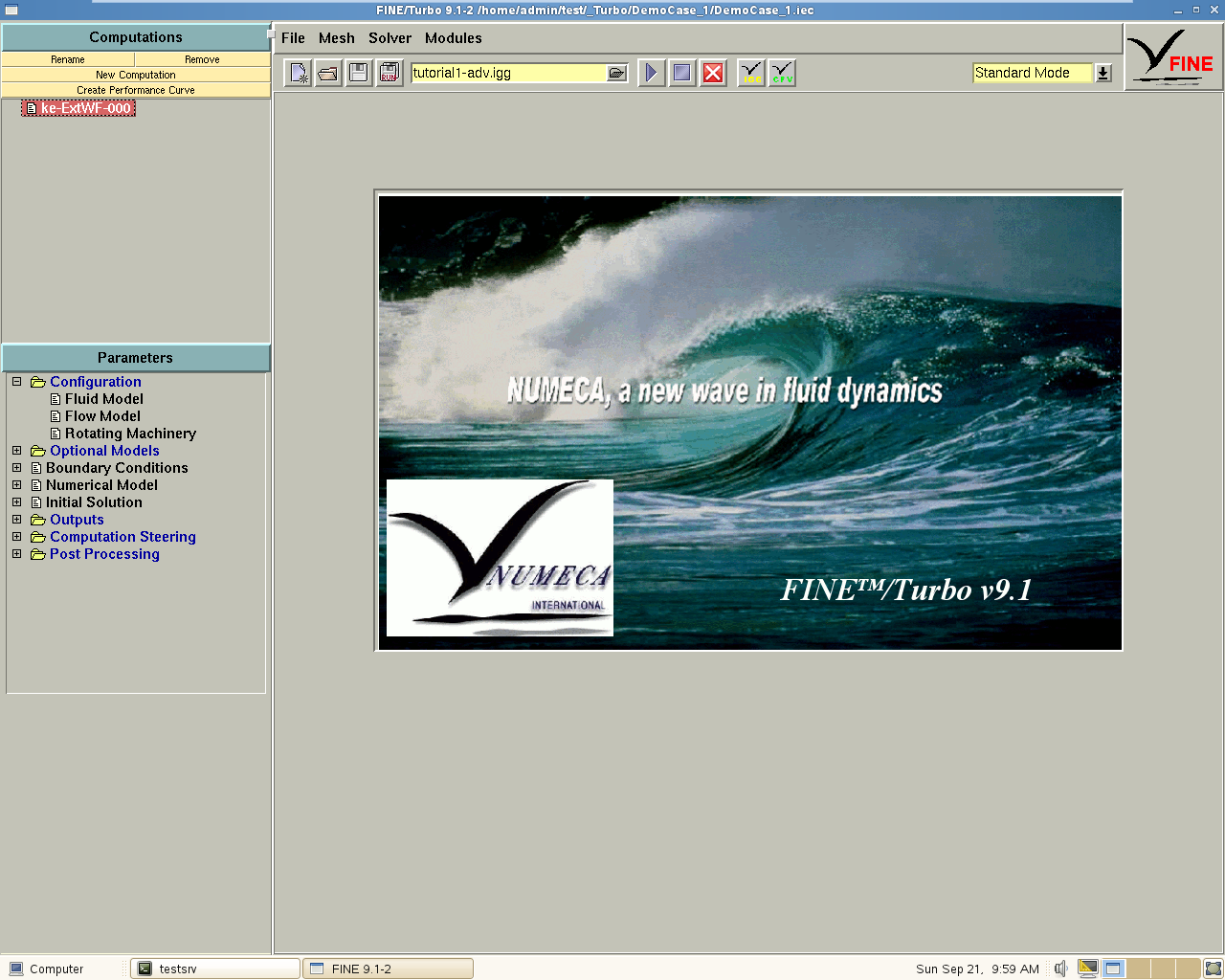Select the first workspace in the switcher
The image size is (1225, 980).
pyautogui.click(x=1113, y=969)
